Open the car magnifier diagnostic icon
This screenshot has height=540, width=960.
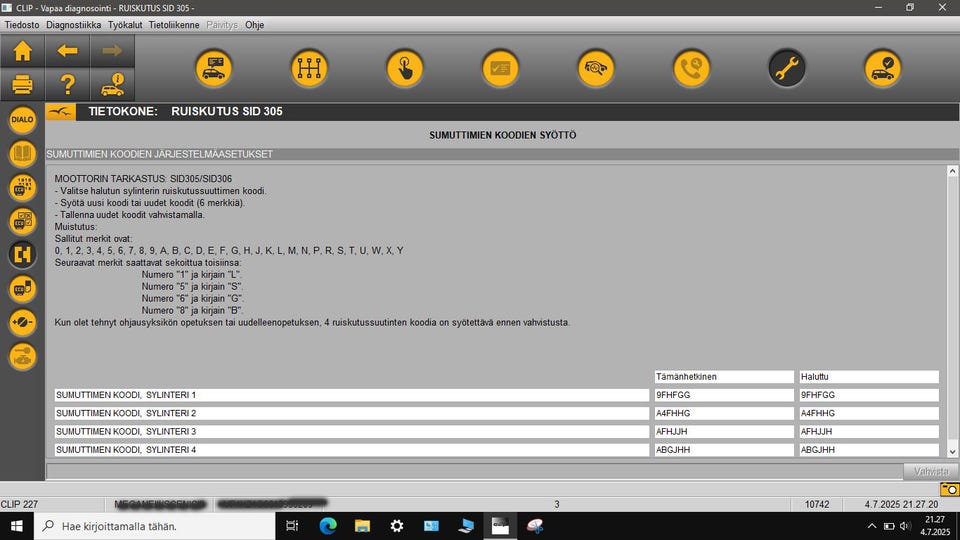pyautogui.click(x=596, y=68)
